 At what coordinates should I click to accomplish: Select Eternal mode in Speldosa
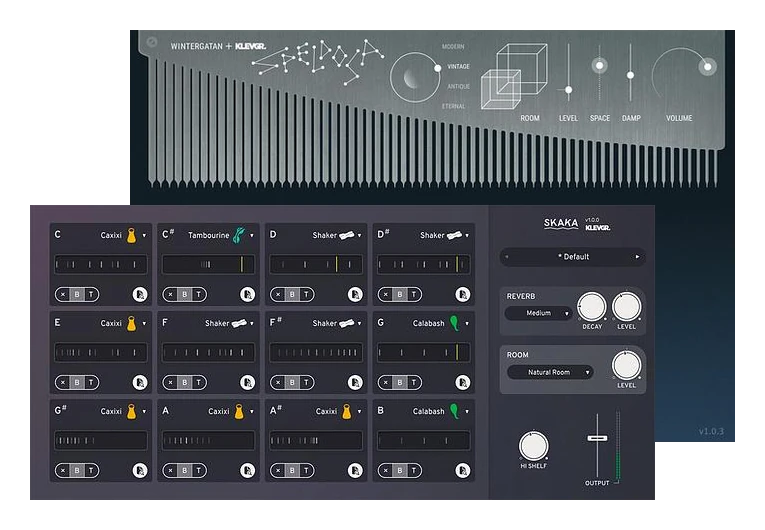(x=454, y=106)
